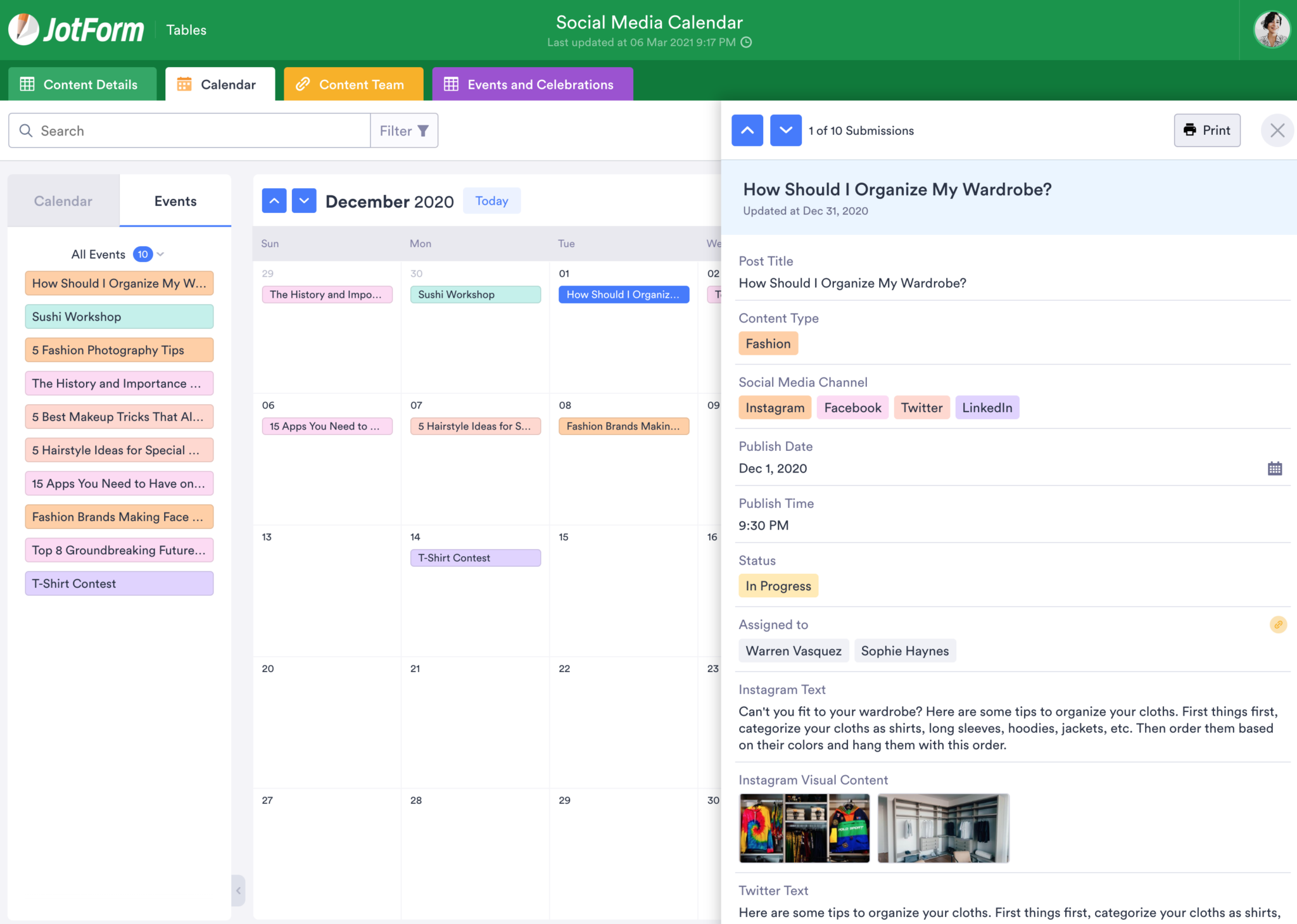Go to previous submission arrow

click(747, 130)
